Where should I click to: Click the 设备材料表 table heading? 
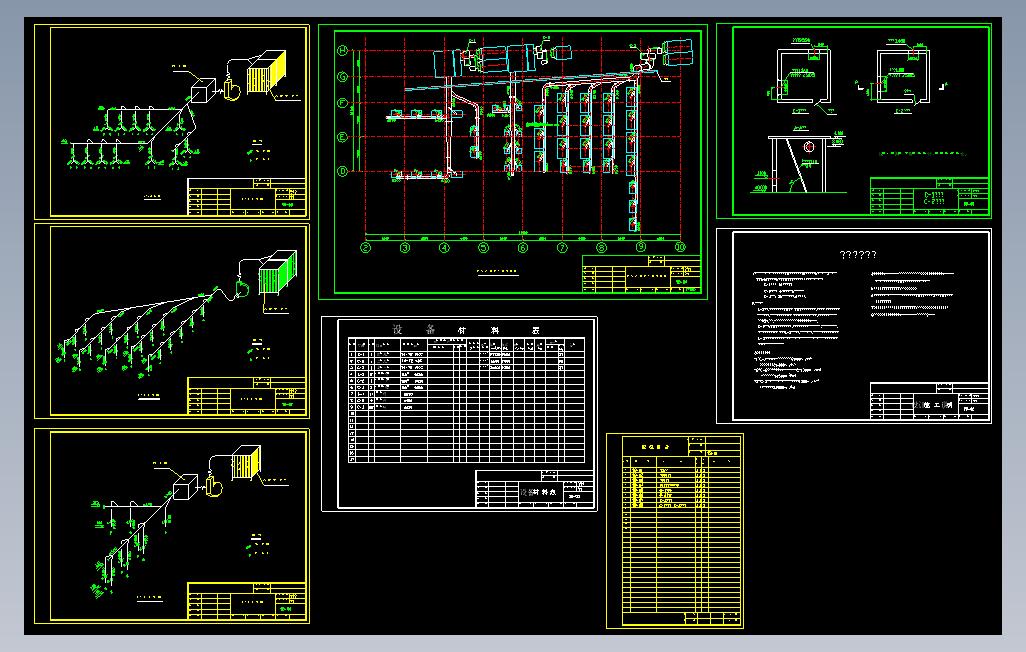(x=467, y=329)
